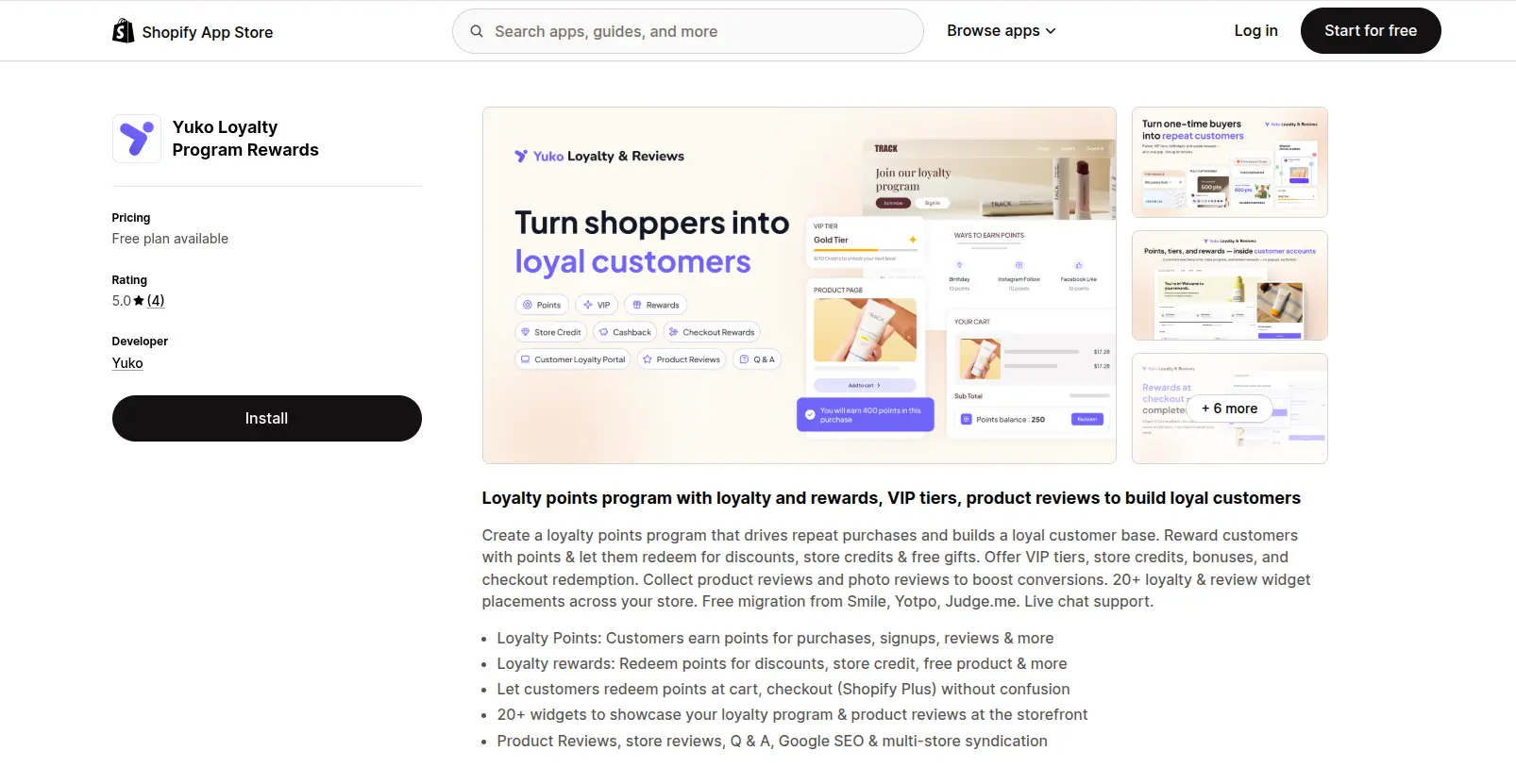Visit the Yuko developer page

tap(126, 362)
